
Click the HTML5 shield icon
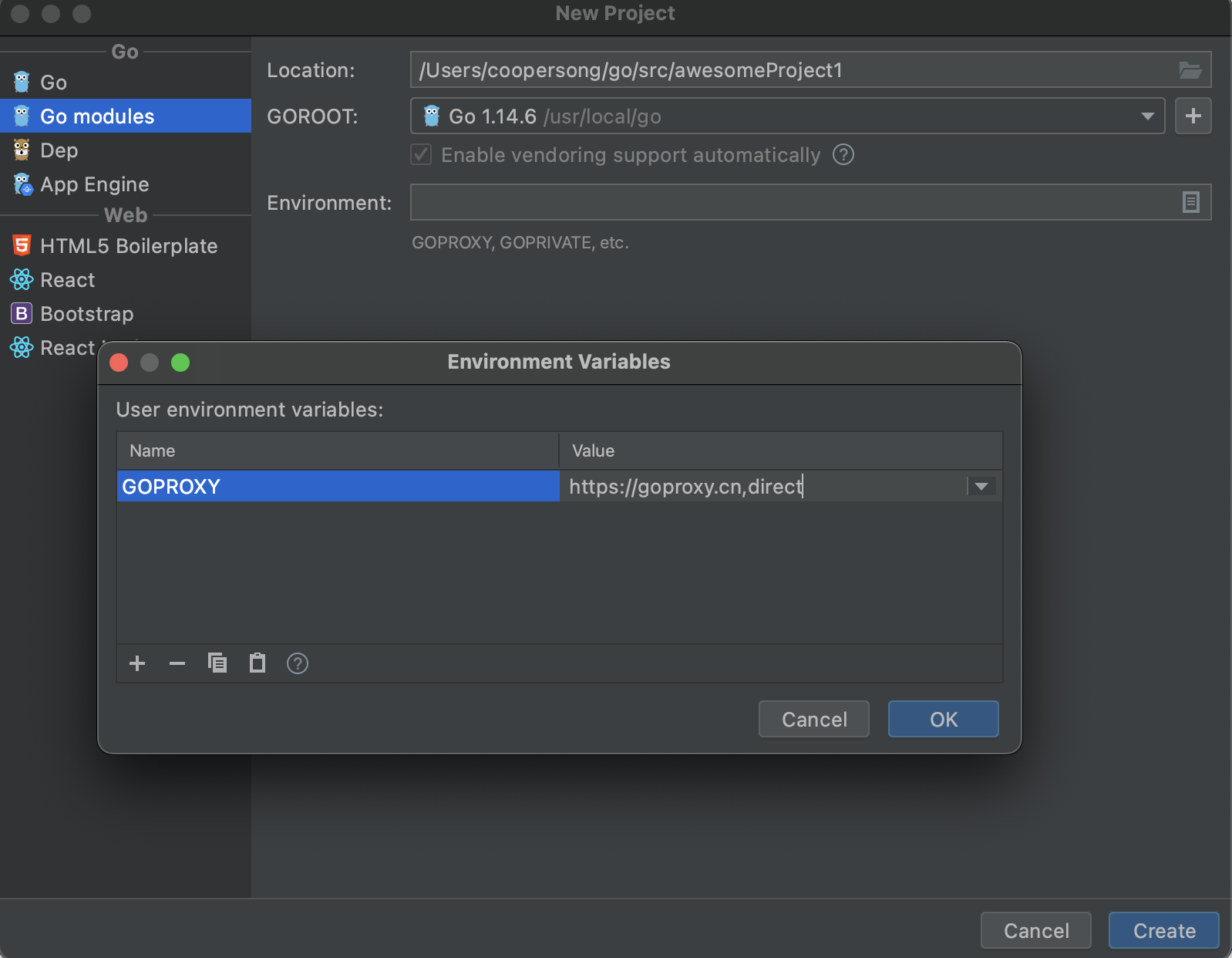click(x=22, y=245)
